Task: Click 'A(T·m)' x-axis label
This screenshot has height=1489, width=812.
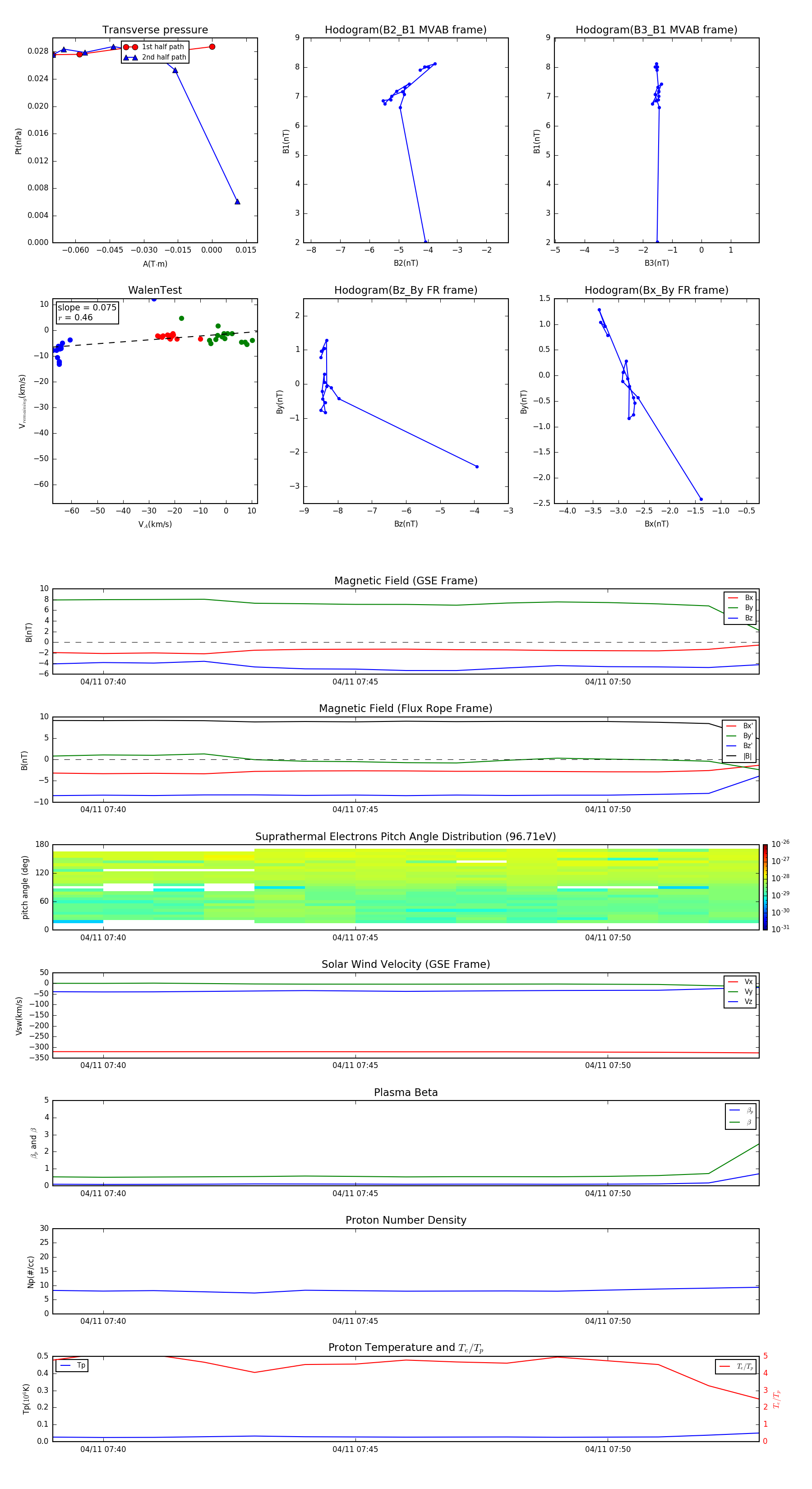Action: [155, 264]
